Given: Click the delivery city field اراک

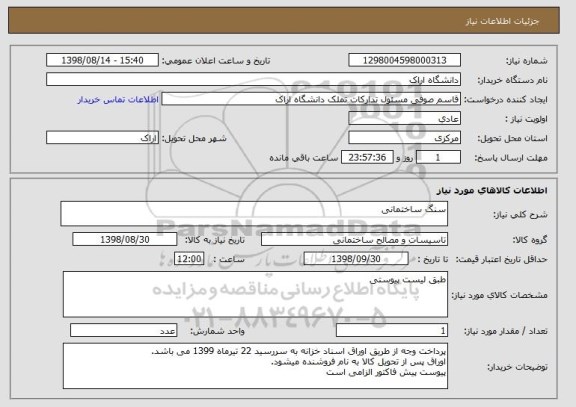Looking at the screenshot, I should [102, 138].
